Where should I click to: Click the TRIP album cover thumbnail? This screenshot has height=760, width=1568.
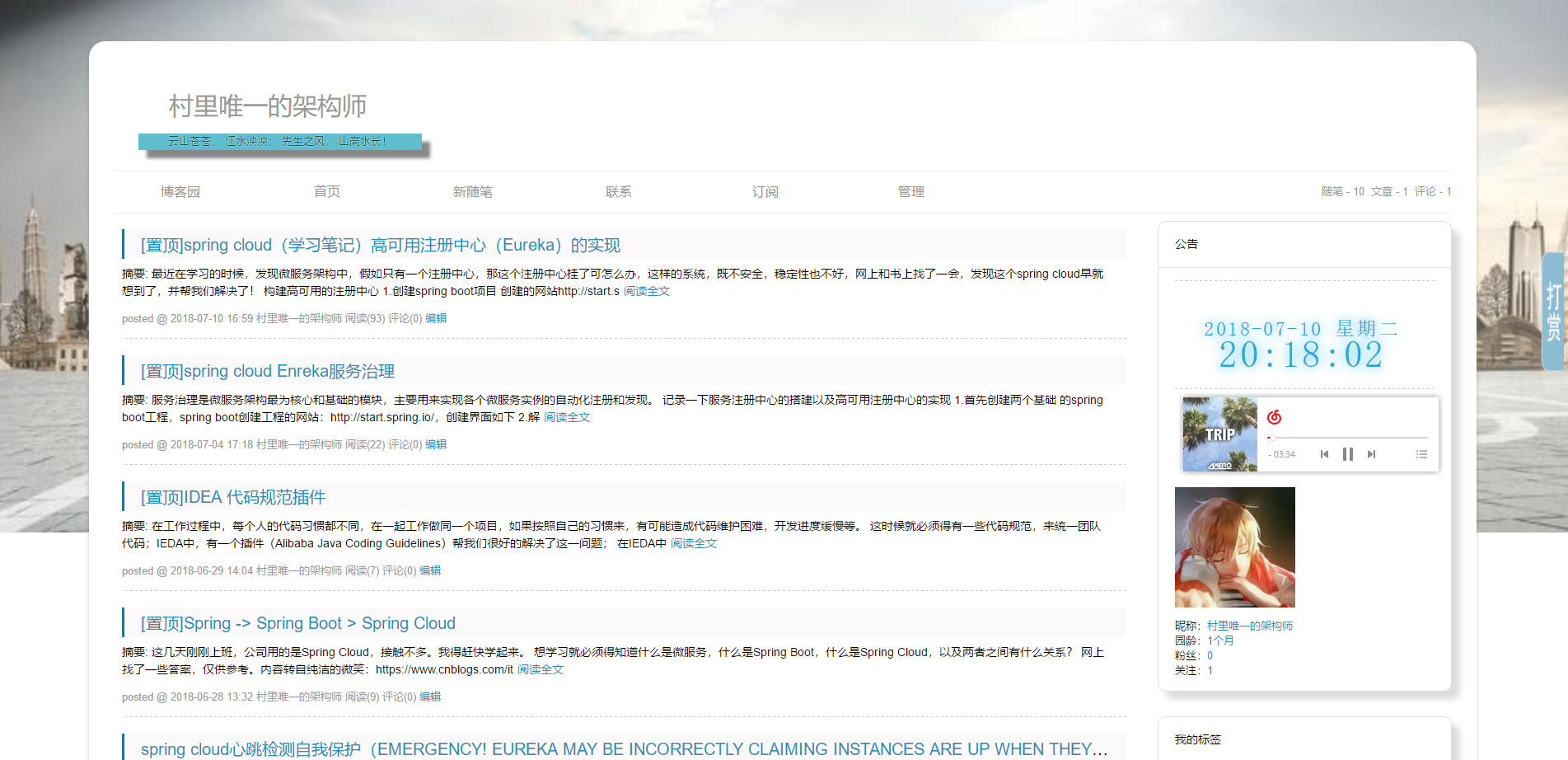coord(1219,434)
